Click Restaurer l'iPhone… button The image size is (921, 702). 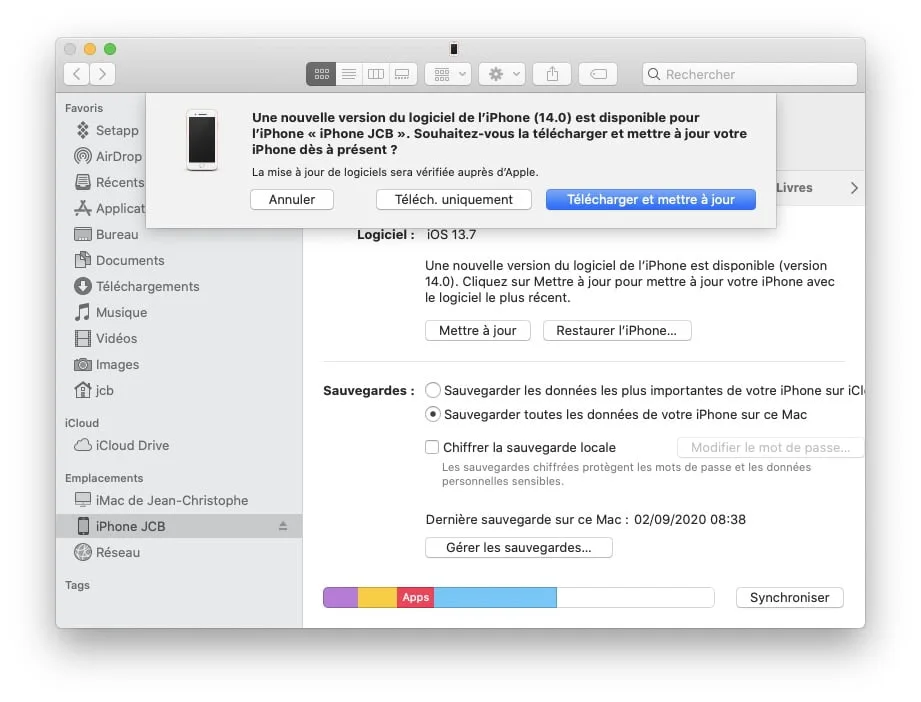pyautogui.click(x=617, y=331)
